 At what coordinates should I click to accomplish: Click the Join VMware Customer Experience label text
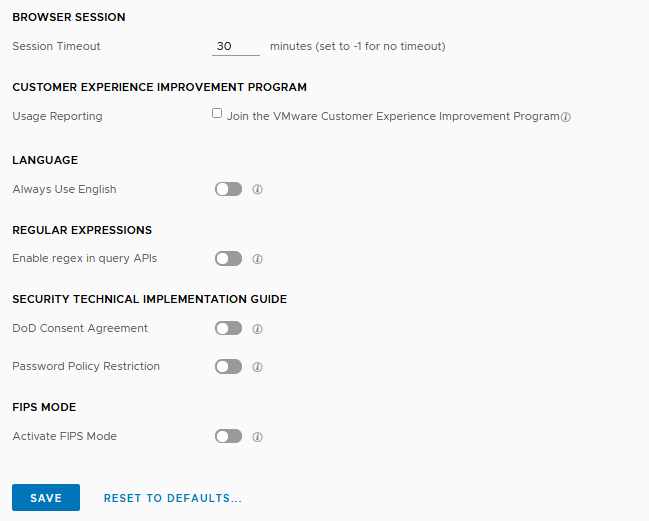click(x=393, y=116)
